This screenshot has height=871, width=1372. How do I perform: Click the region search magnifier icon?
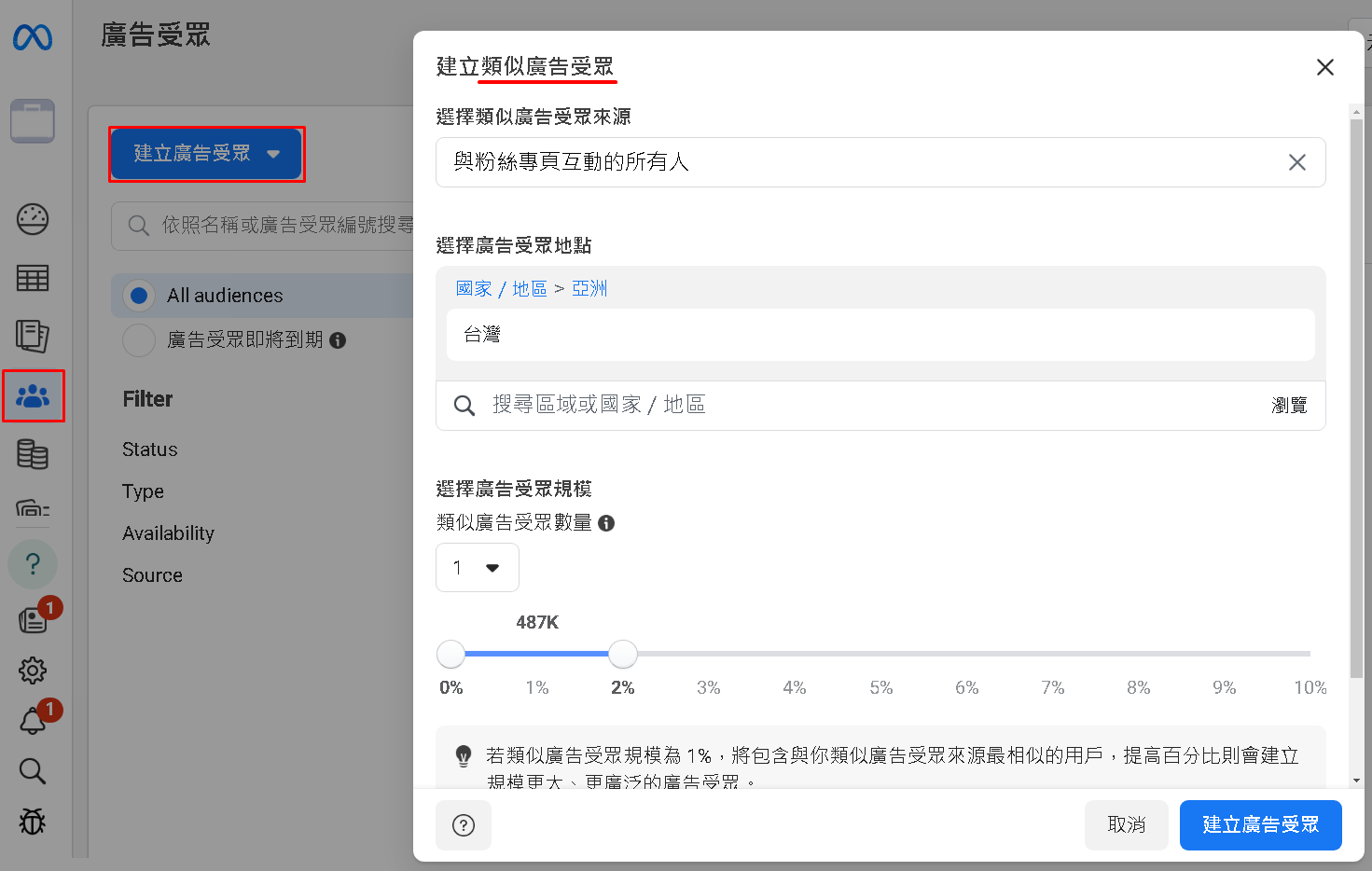click(x=464, y=406)
